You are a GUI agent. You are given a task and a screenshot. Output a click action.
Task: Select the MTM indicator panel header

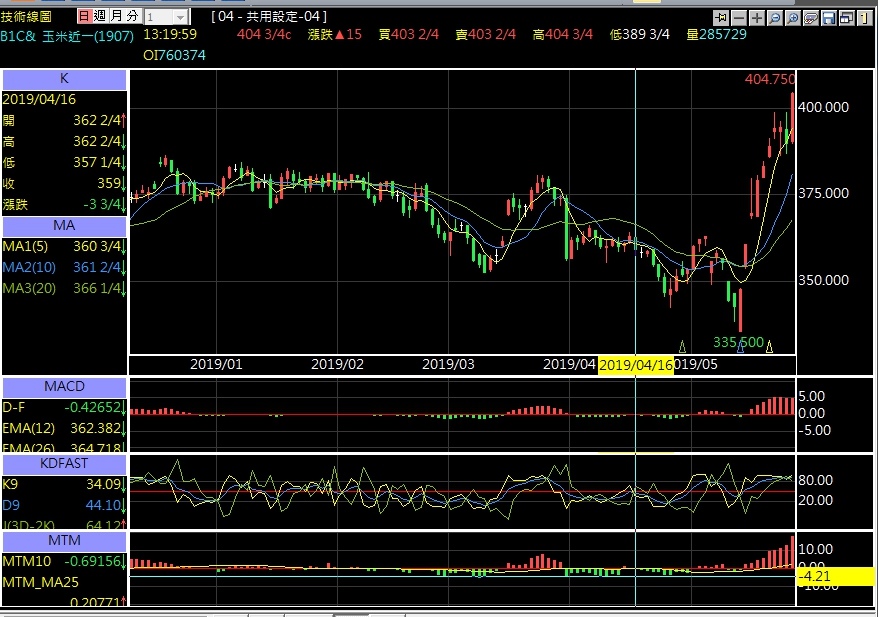(x=64, y=541)
